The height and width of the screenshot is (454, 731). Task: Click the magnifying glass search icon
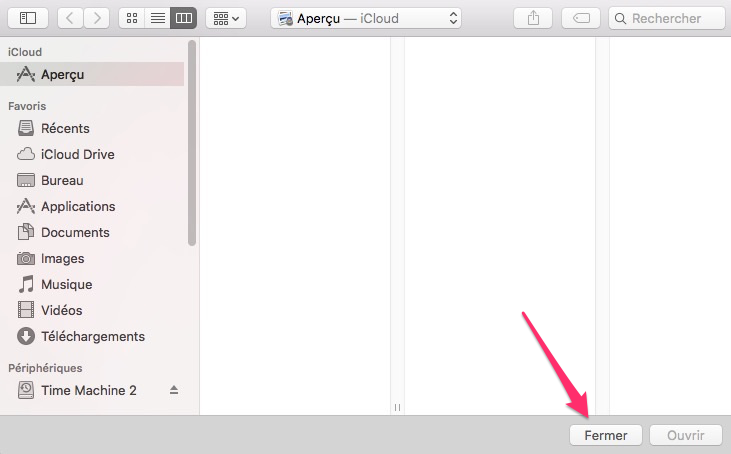[x=620, y=19]
